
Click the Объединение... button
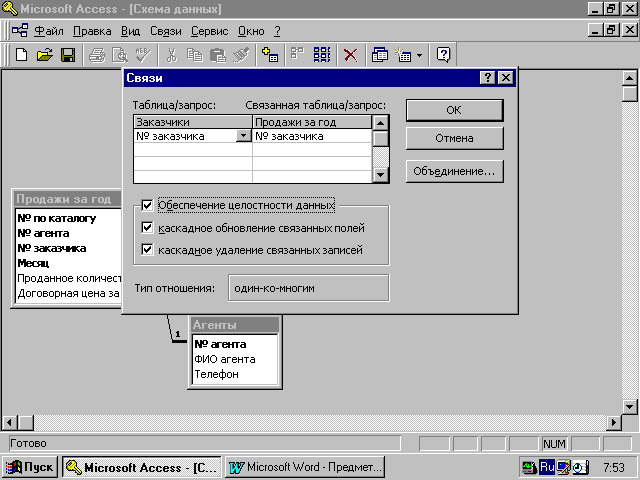tap(454, 171)
